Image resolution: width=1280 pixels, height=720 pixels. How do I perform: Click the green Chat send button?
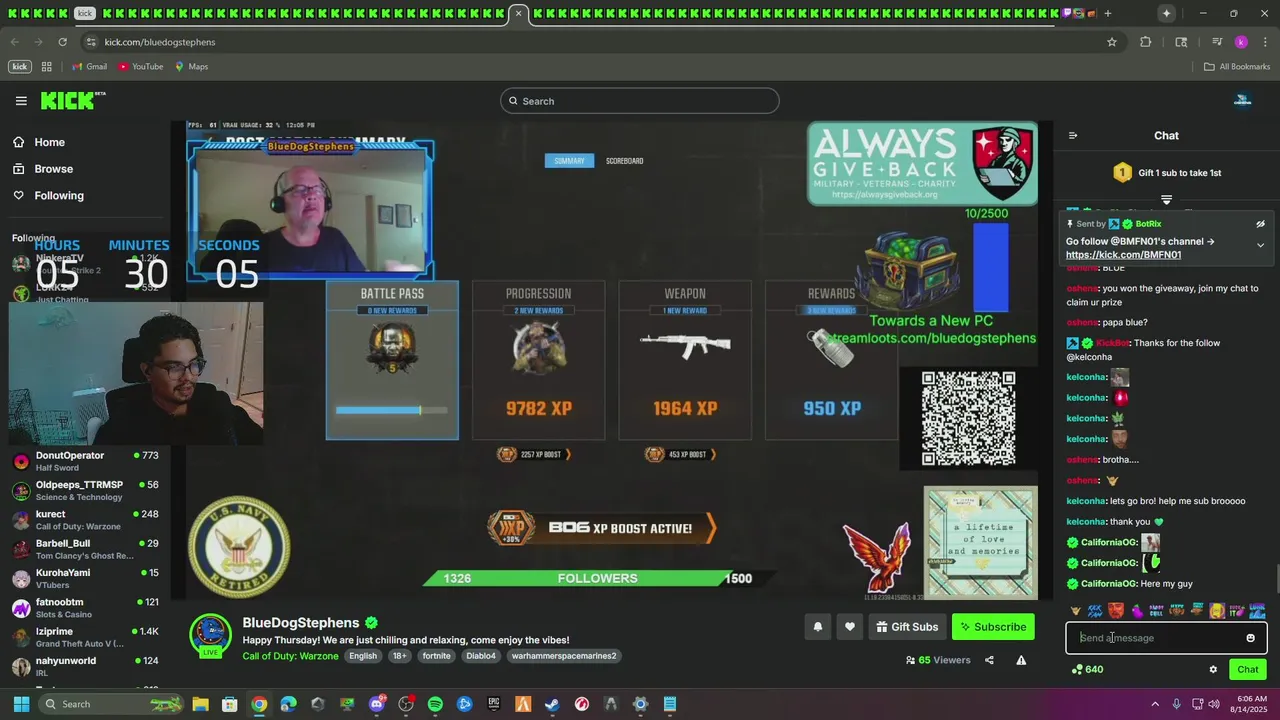pyautogui.click(x=1248, y=669)
